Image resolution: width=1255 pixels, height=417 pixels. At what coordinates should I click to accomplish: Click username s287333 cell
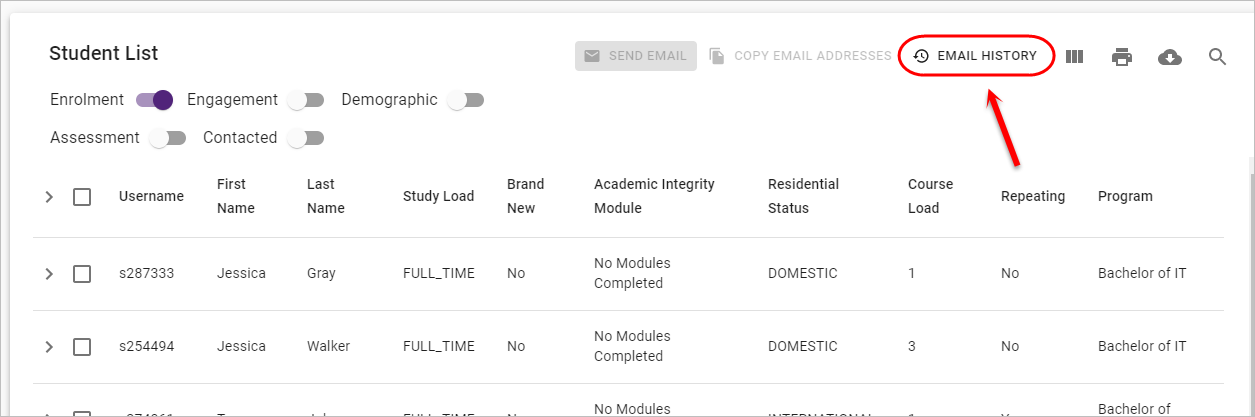point(147,273)
